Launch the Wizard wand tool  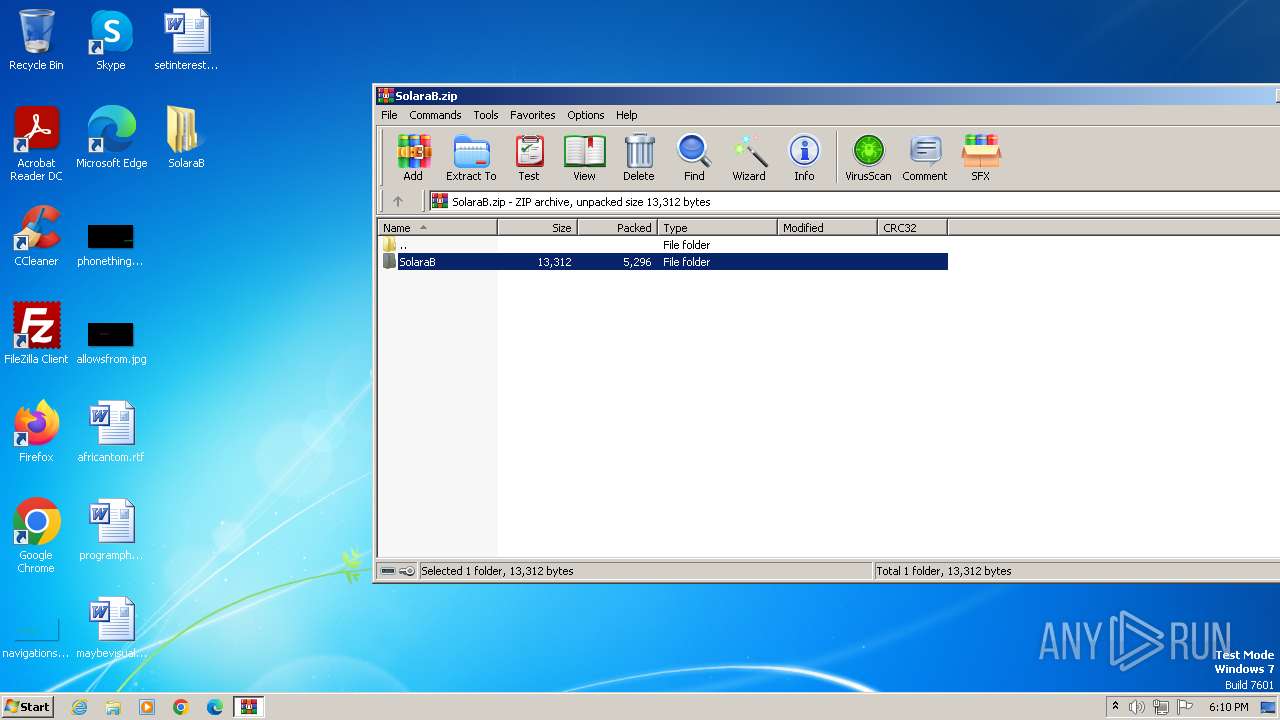748,158
